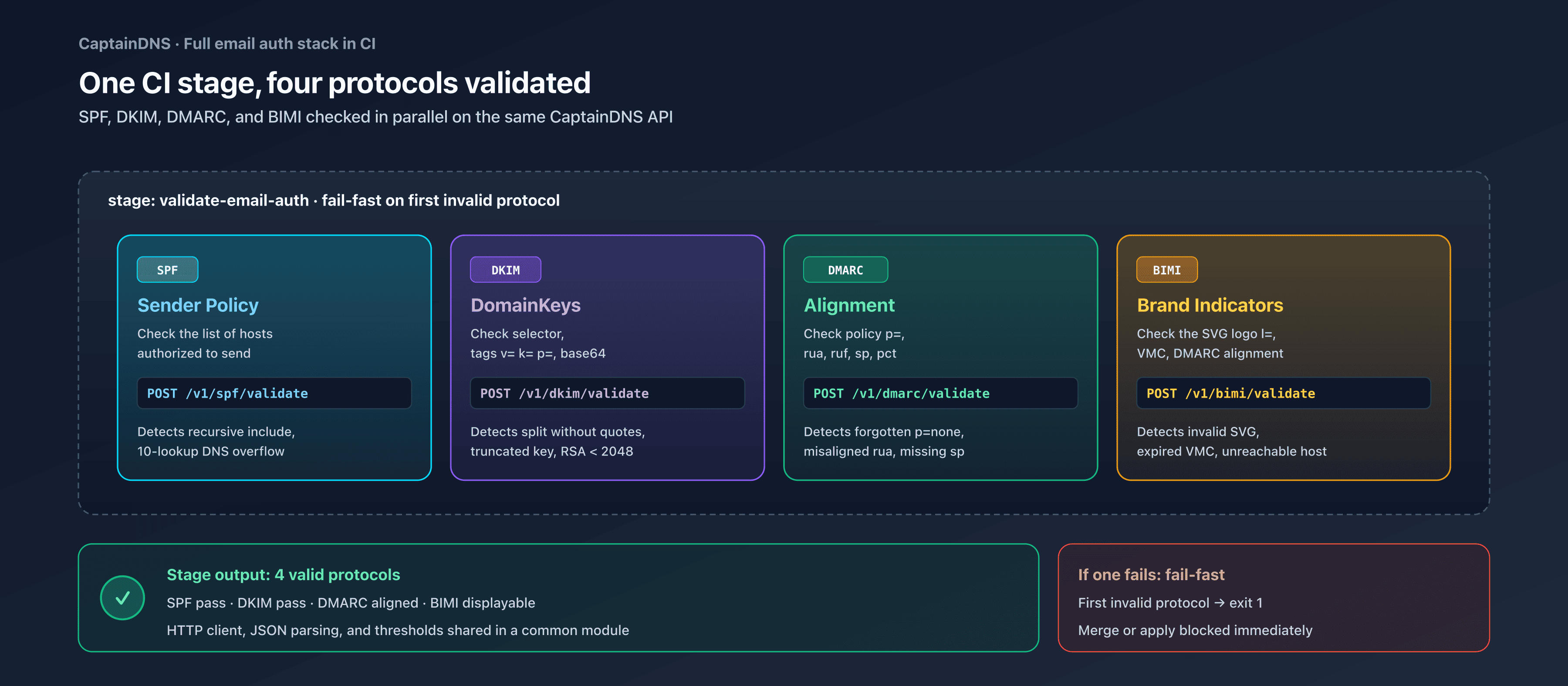Click text Detects forgotten p=none, misaligned rua
This screenshot has width=1568, height=686.
coord(884,441)
